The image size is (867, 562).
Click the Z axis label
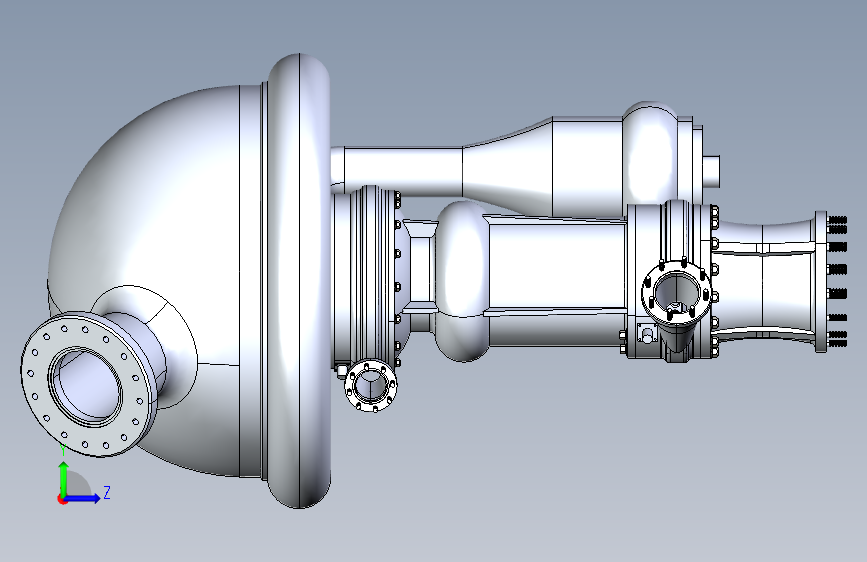[x=107, y=492]
